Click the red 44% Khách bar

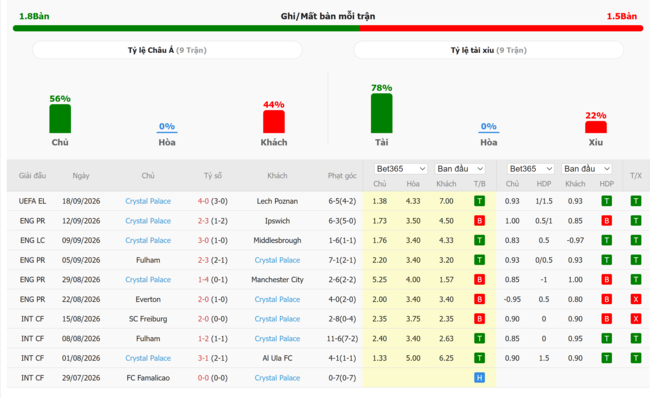pos(274,121)
